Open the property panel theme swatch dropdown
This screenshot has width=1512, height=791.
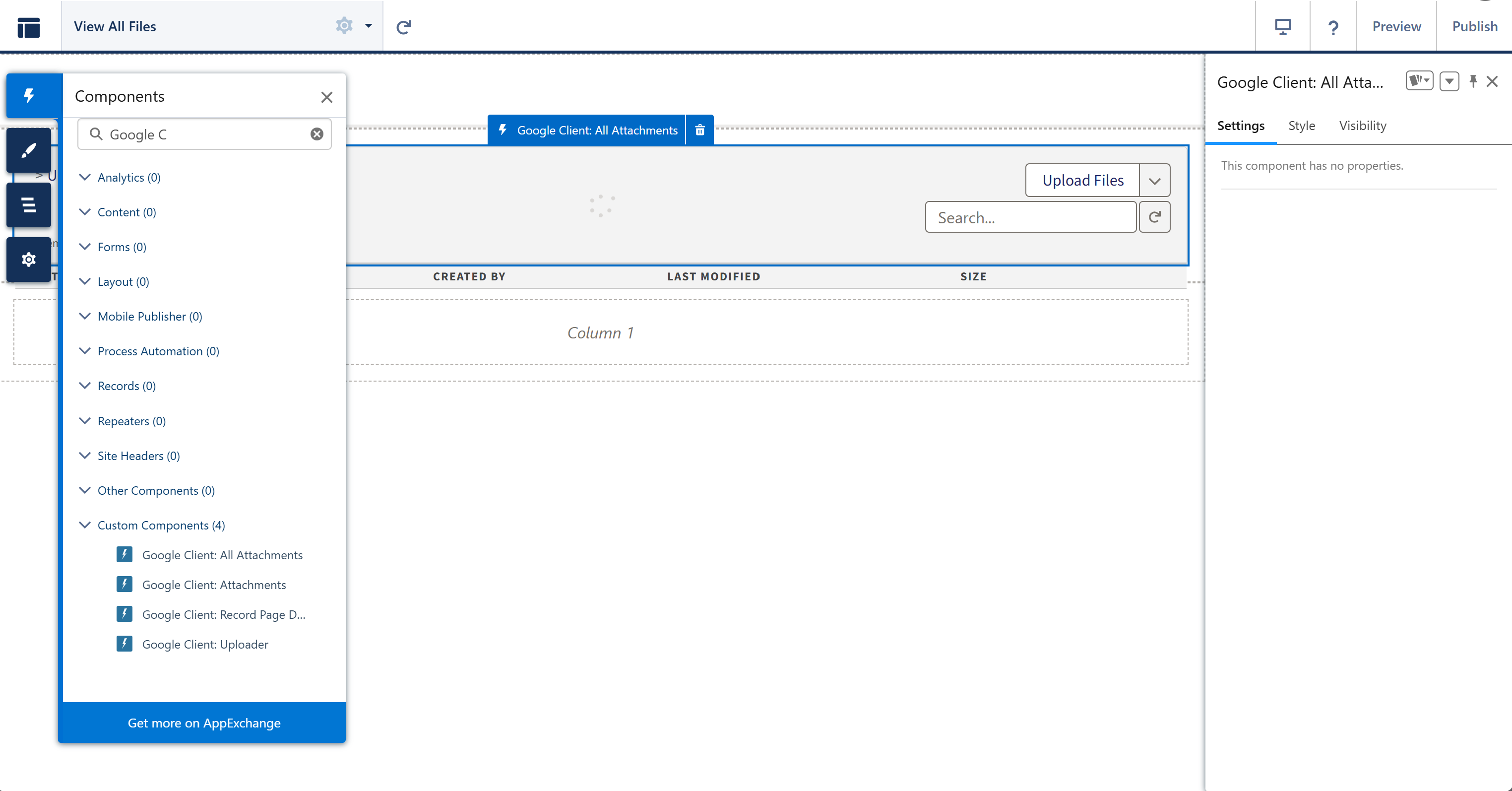1419,80
